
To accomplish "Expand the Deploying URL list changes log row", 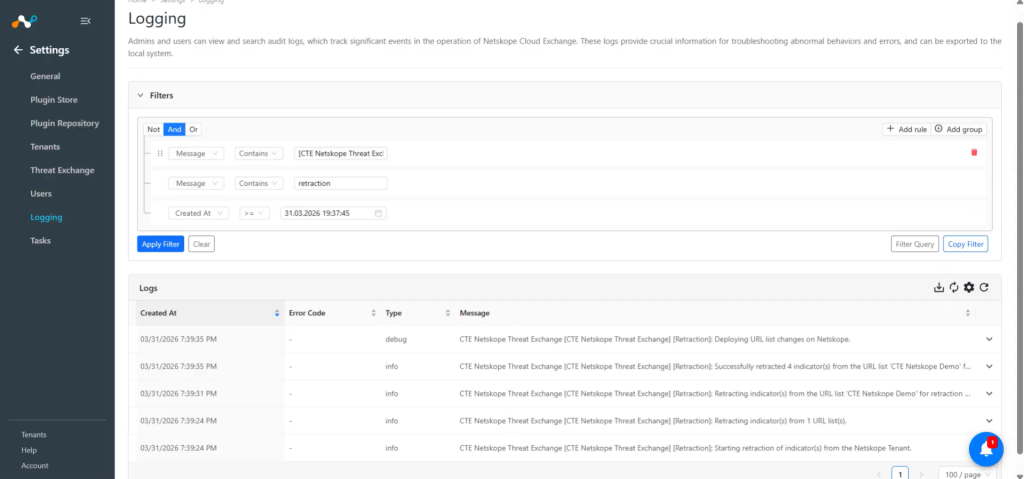I will click(989, 339).
